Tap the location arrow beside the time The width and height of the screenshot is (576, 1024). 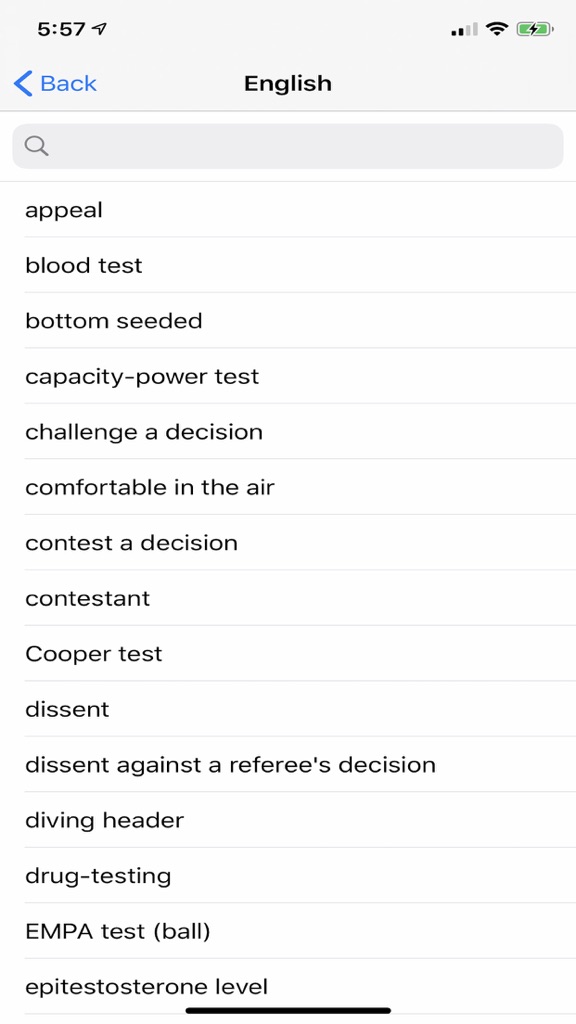[x=99, y=29]
